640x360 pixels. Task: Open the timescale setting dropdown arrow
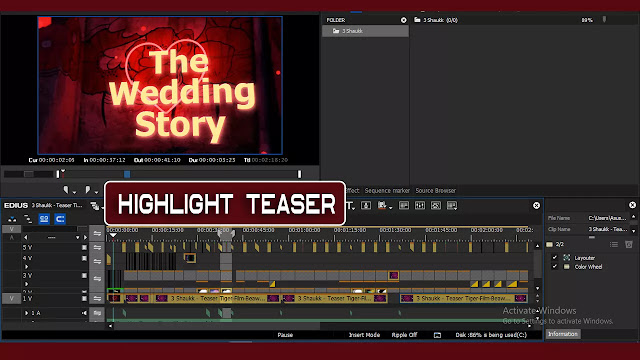click(77, 238)
